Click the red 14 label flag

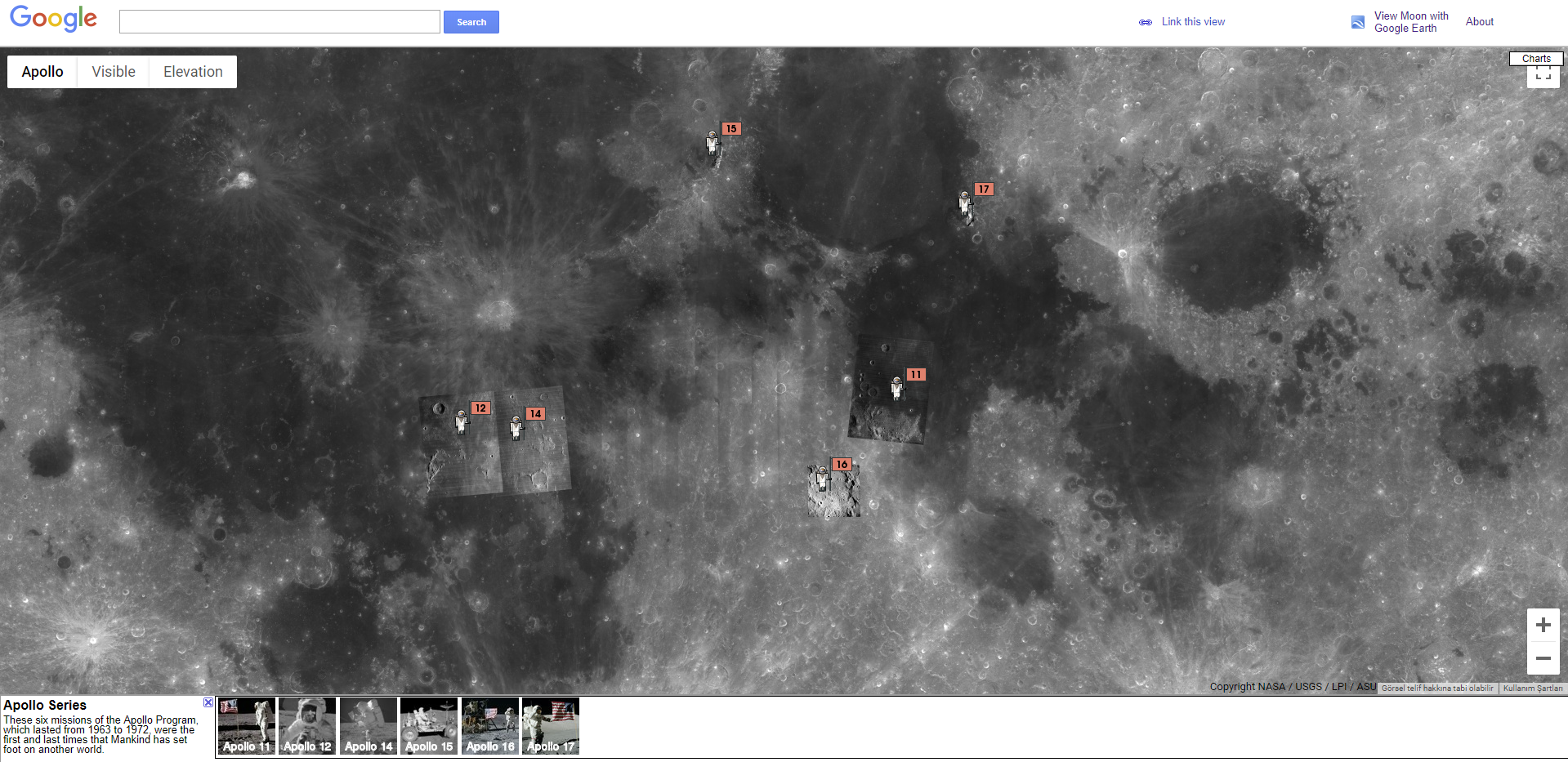[x=535, y=413]
